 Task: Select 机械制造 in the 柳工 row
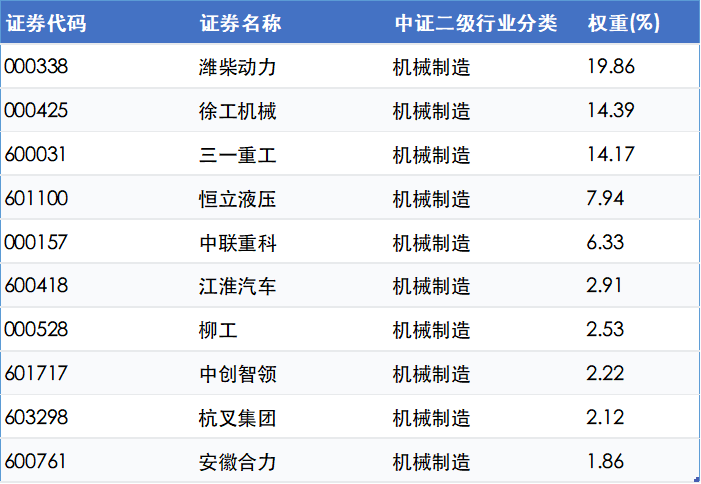pos(431,330)
